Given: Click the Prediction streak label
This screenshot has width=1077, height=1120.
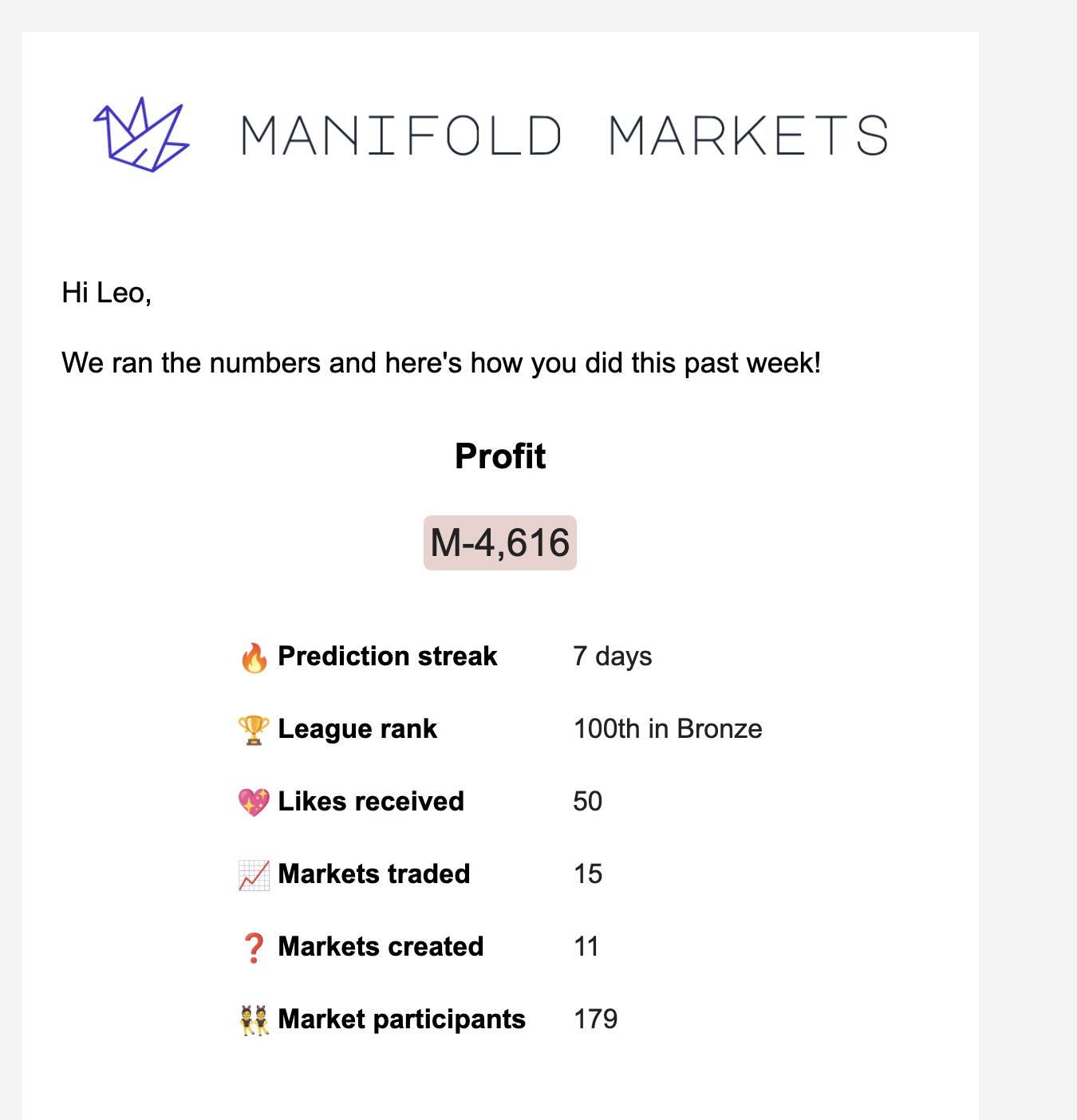Looking at the screenshot, I should pyautogui.click(x=387, y=657).
